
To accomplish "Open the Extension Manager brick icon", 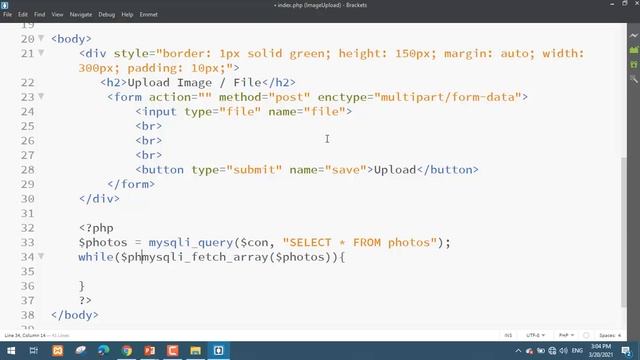I will 633,50.
